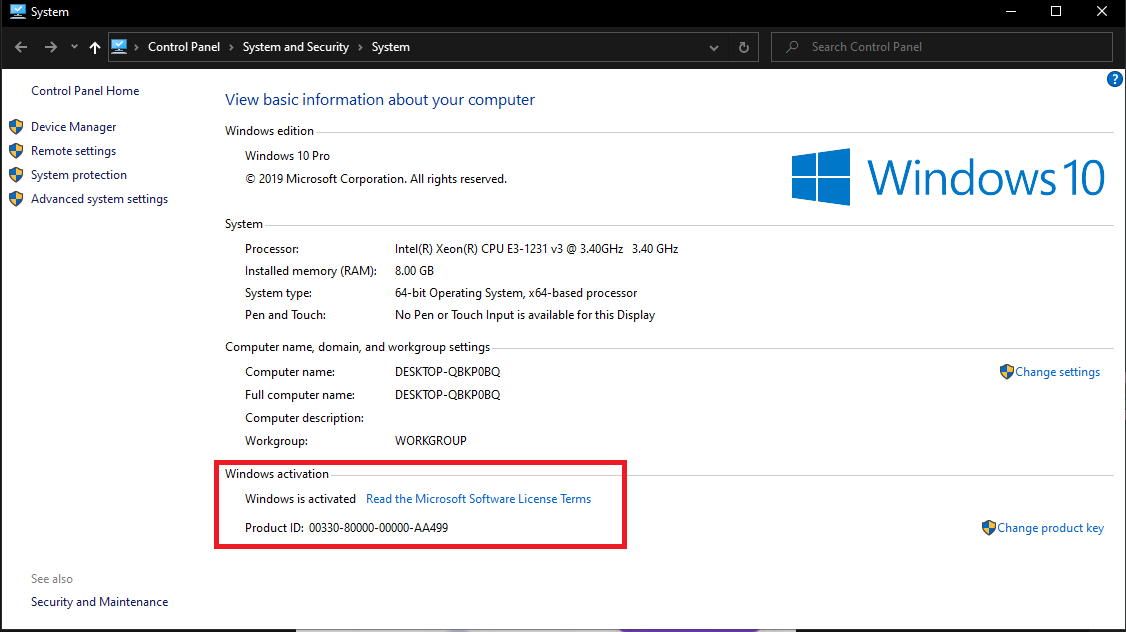The image size is (1126, 632).
Task: Open Control Panel Home link
Action: [x=85, y=91]
